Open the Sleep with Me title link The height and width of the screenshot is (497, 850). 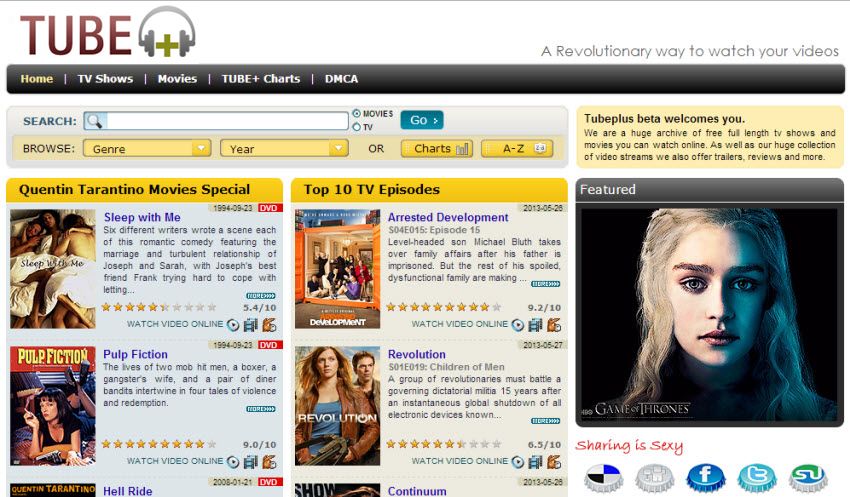click(x=142, y=217)
